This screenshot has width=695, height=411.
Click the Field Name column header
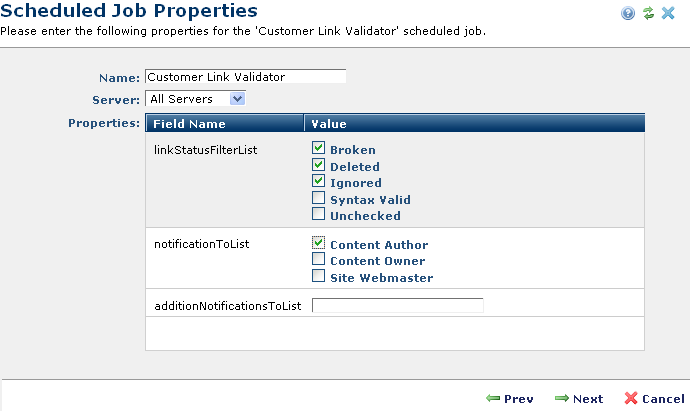(189, 124)
